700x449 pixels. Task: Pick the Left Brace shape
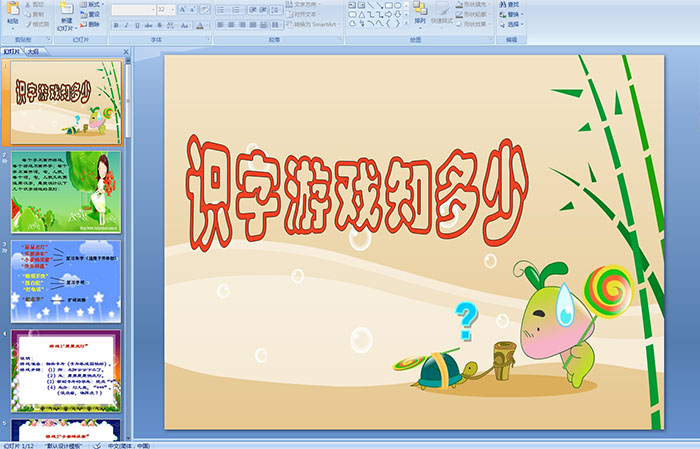(x=388, y=23)
